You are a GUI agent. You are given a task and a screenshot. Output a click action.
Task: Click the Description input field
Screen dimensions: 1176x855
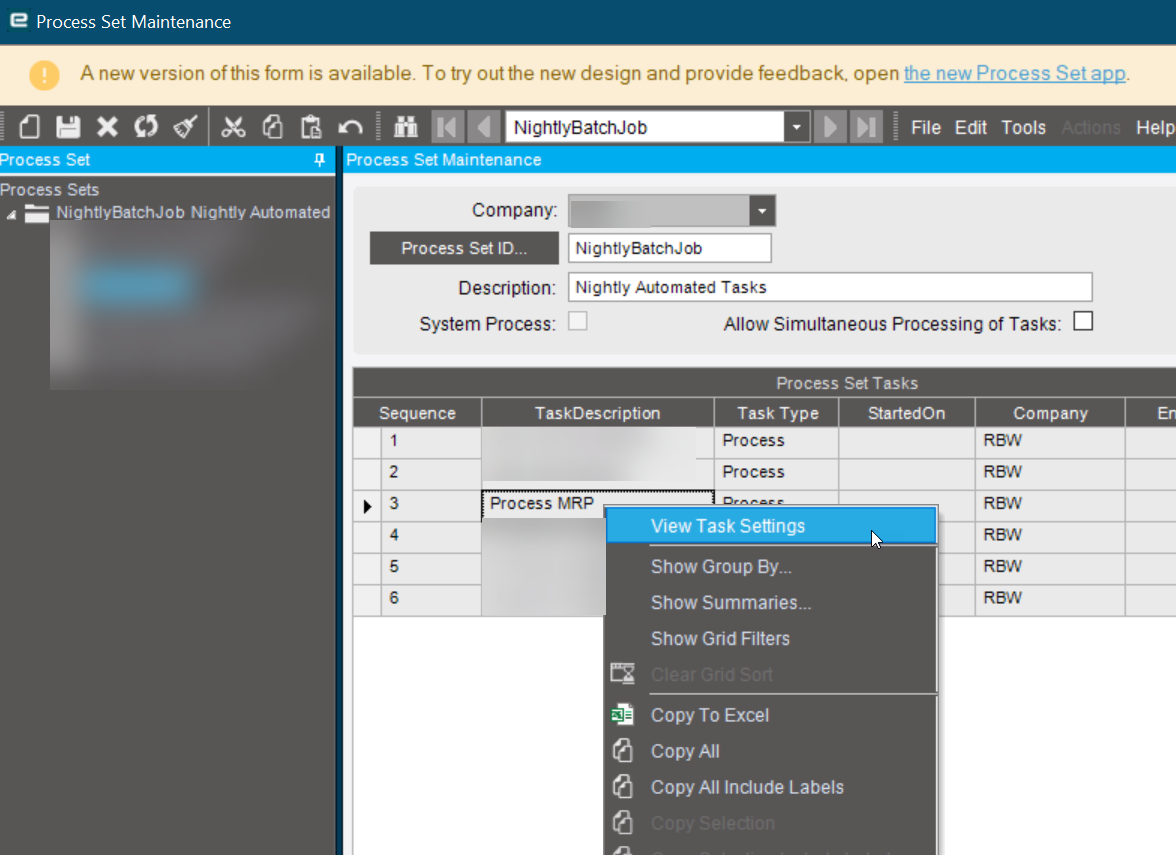click(x=830, y=287)
